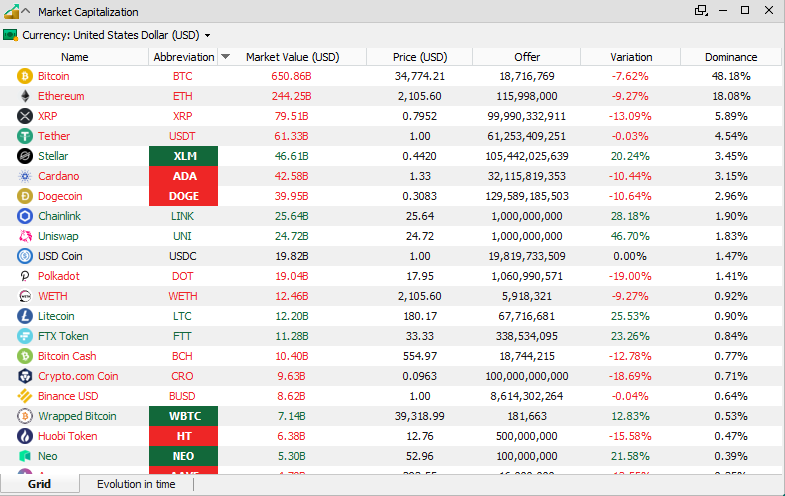Switch to the Evolution in time tab
This screenshot has width=785, height=496.
136,484
